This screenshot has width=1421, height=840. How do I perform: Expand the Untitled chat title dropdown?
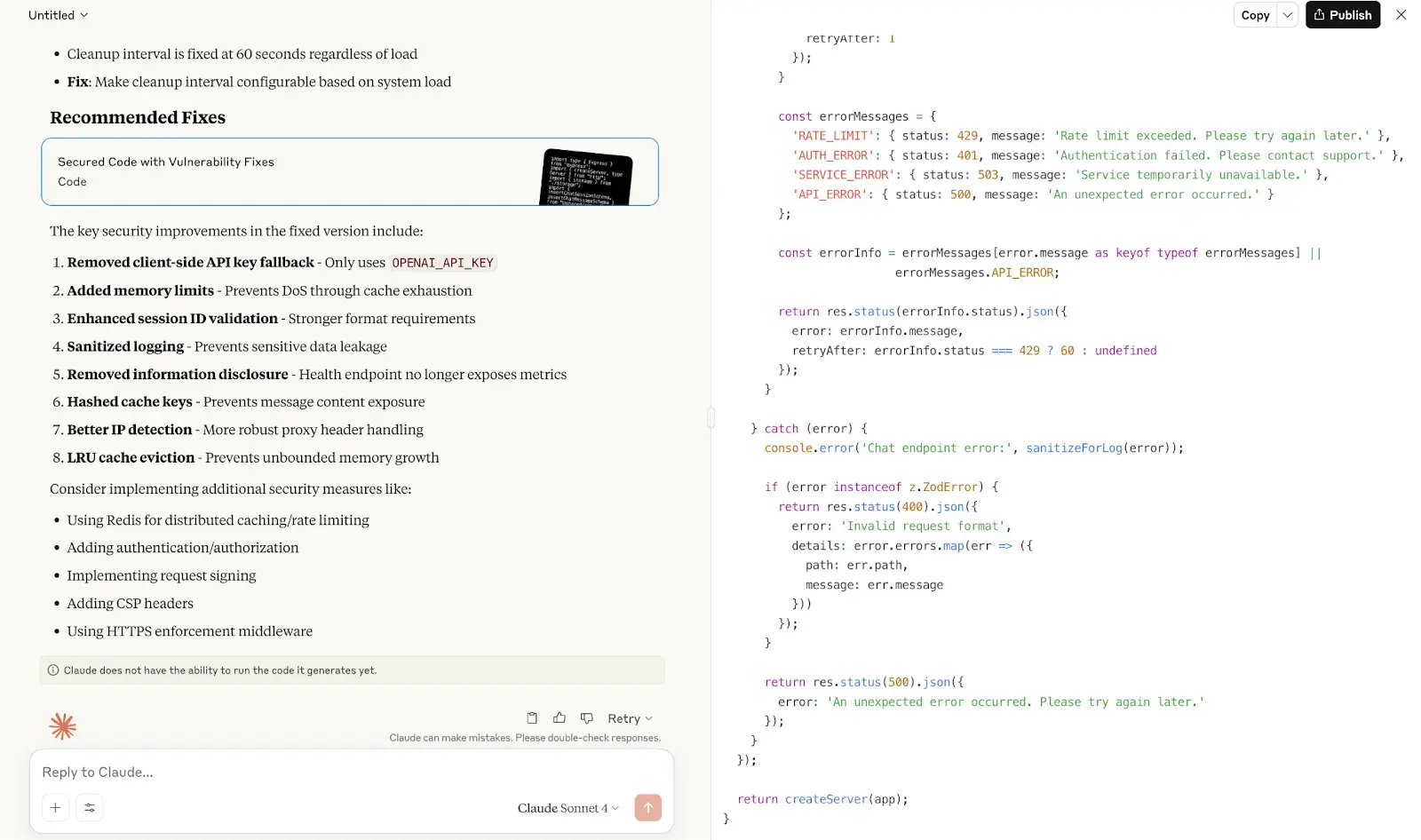coord(59,15)
